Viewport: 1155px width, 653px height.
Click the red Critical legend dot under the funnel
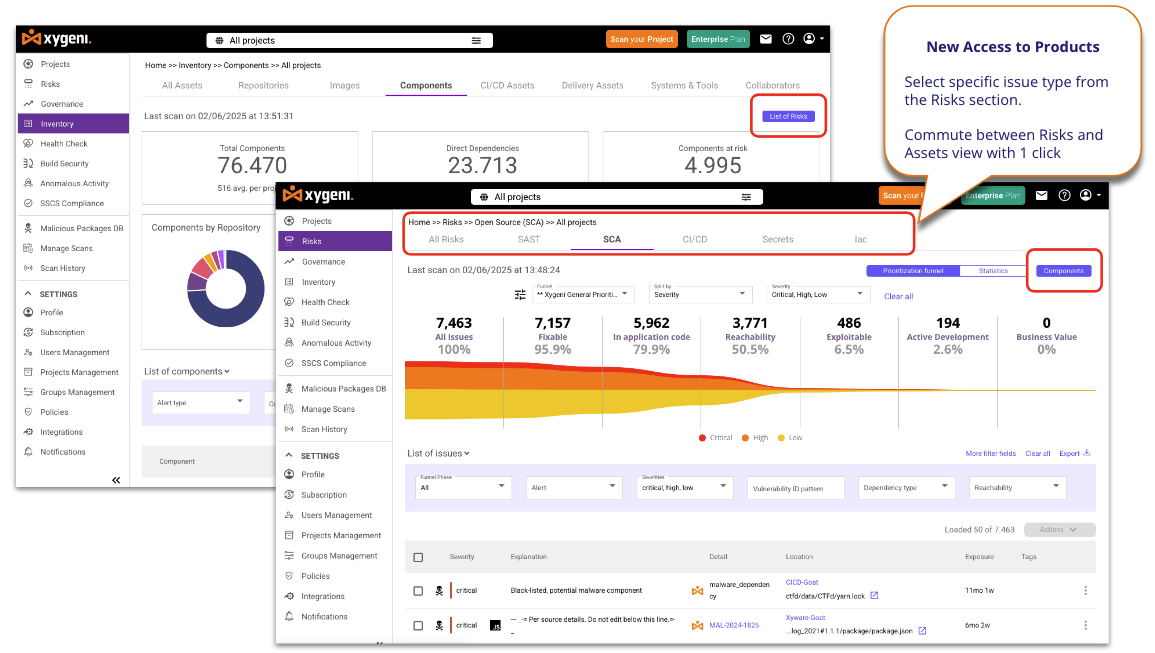tap(702, 438)
